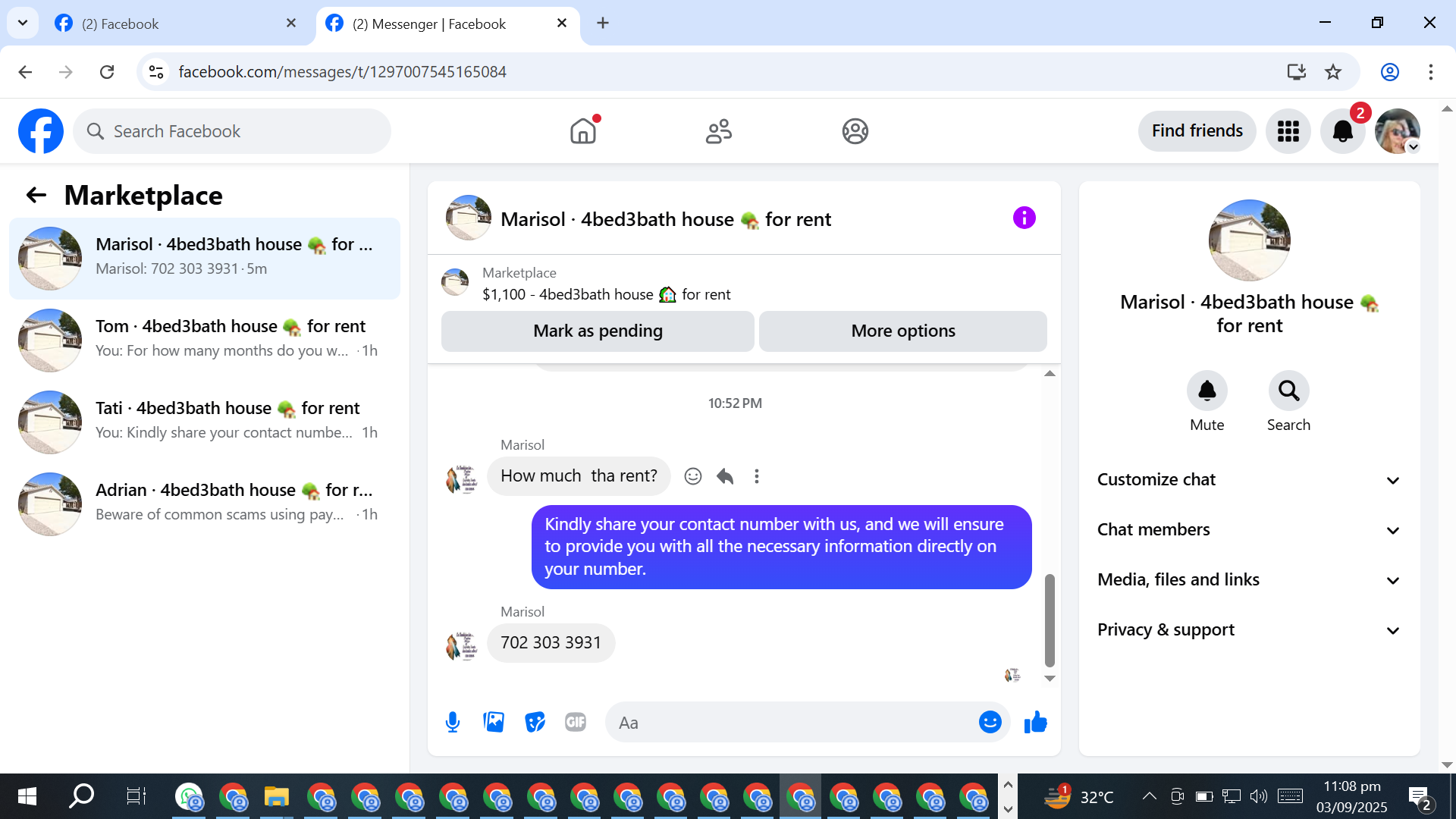Open the Tati marketplace conversation

pyautogui.click(x=205, y=422)
